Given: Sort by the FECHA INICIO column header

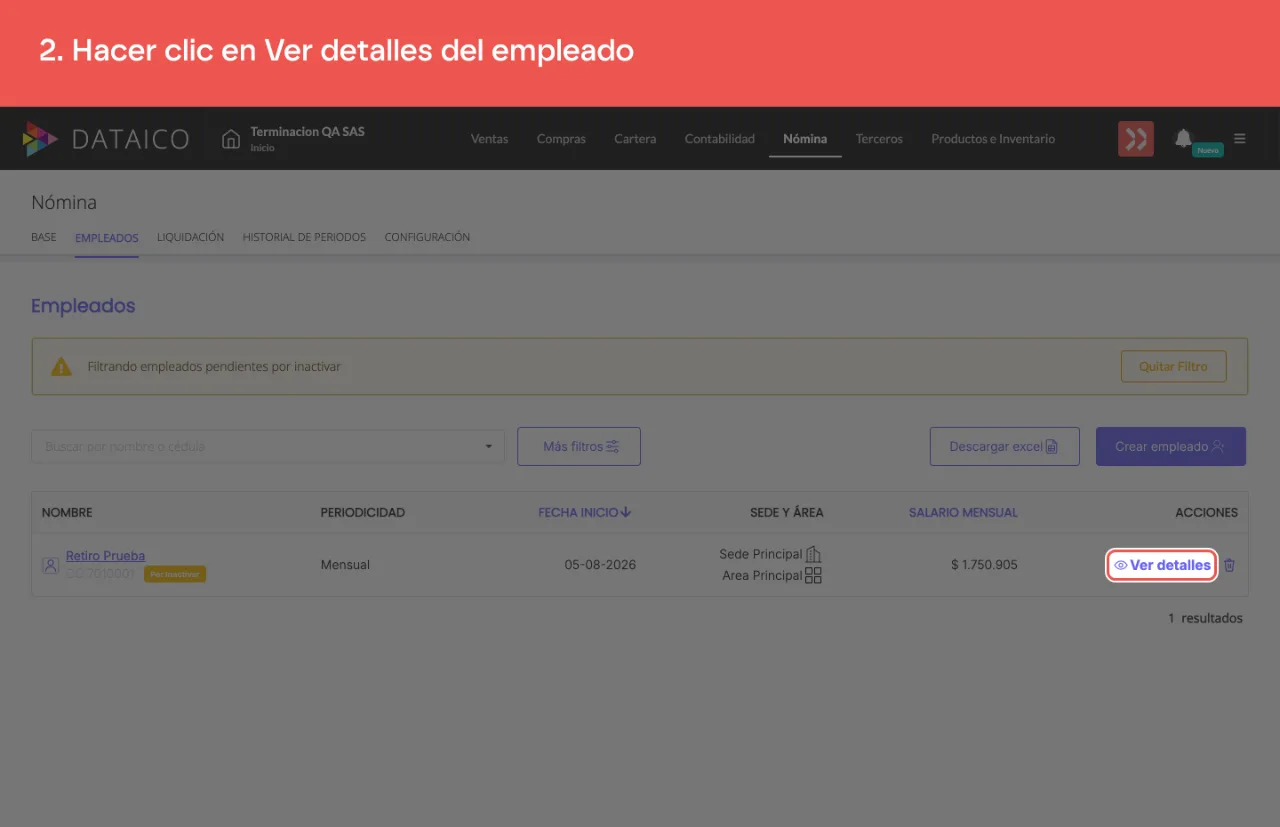Looking at the screenshot, I should [584, 512].
